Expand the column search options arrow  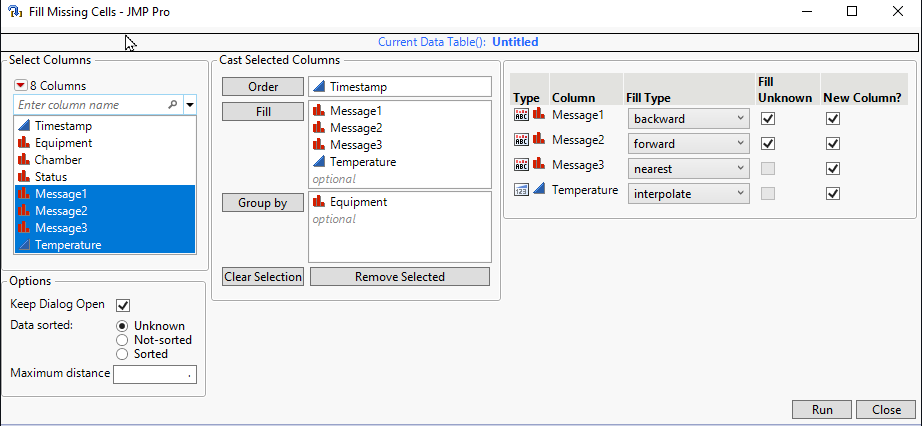[x=190, y=104]
